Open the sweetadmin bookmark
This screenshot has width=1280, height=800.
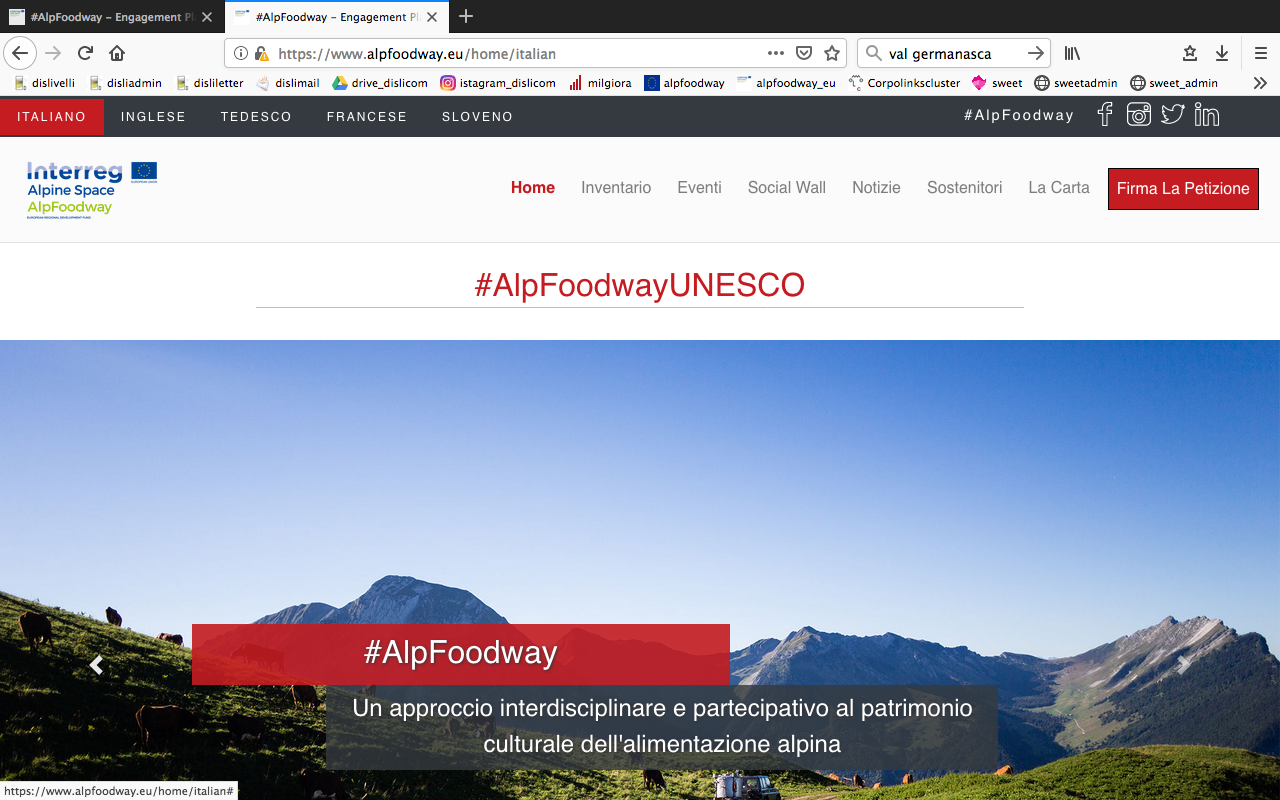tap(1076, 83)
